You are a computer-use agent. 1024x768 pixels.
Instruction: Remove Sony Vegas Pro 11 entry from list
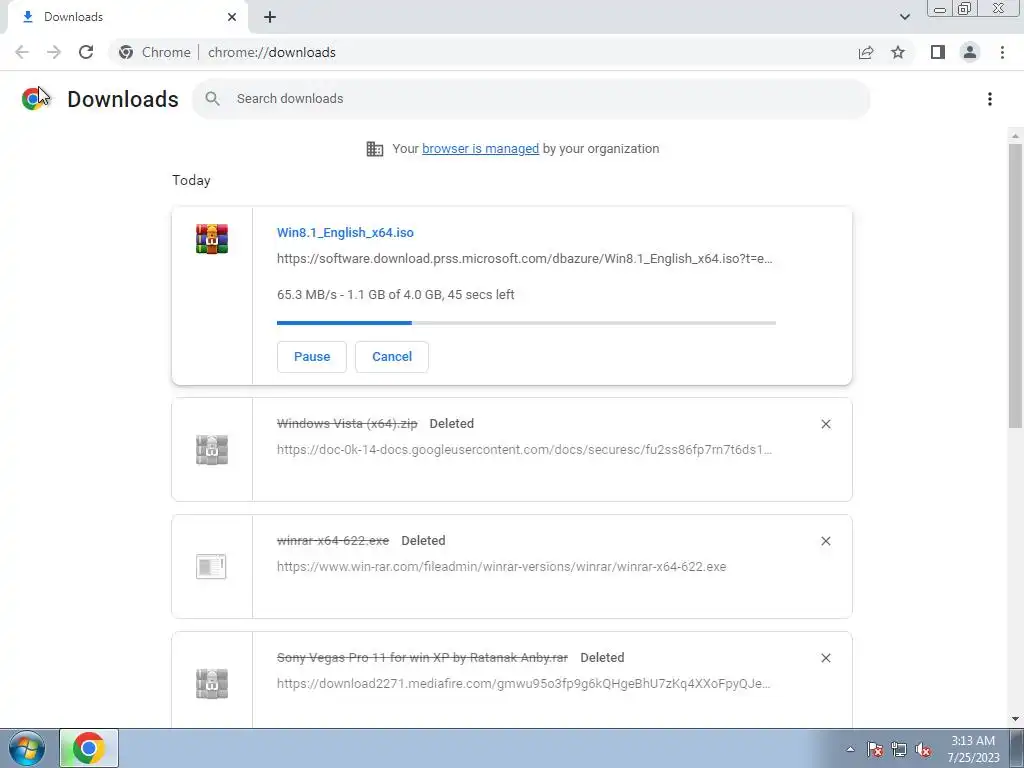click(825, 658)
